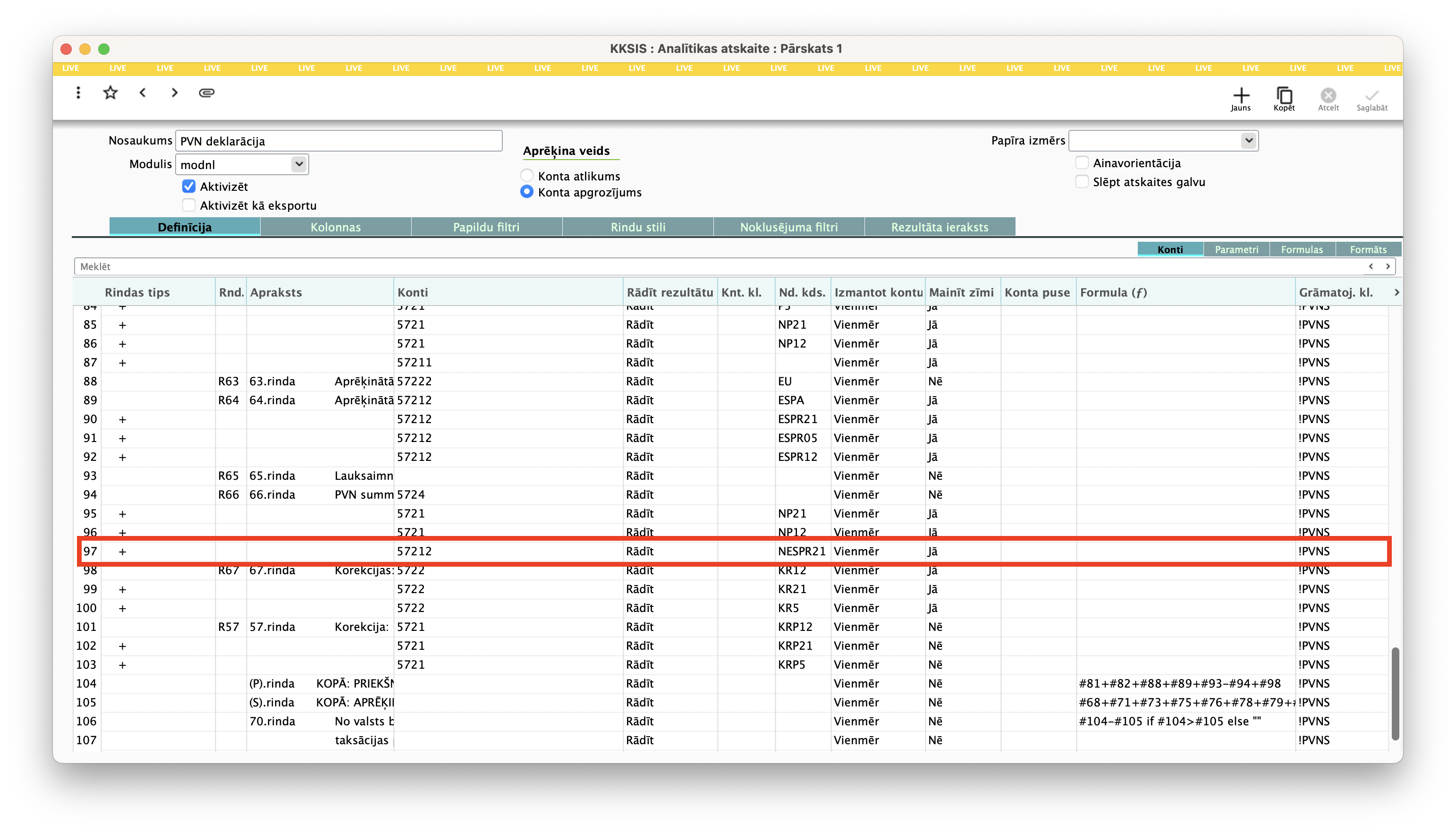Click Rādīt rezultātu column header
Image resolution: width=1456 pixels, height=833 pixels.
coord(669,292)
